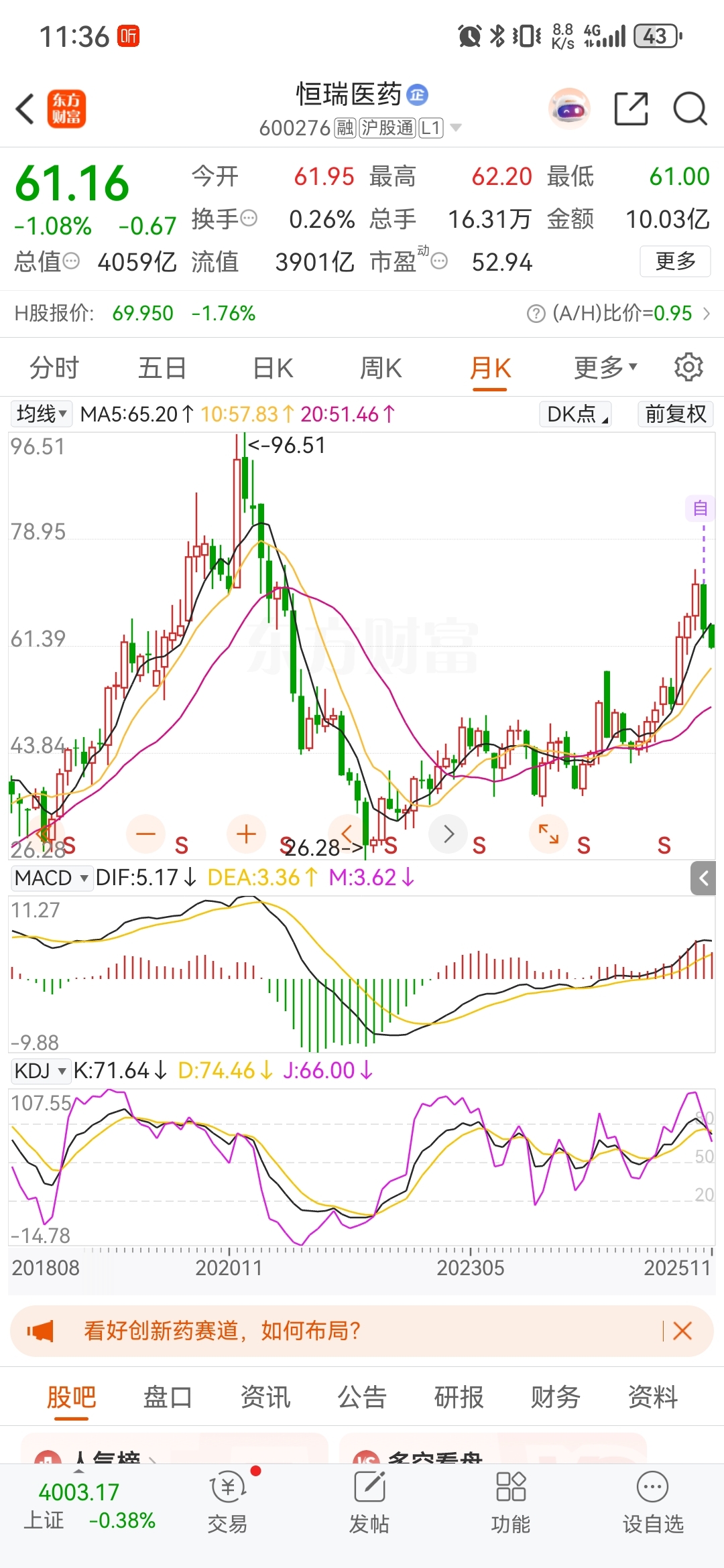Tap the 上证 index 4003.17 ticker
724x1568 pixels.
point(89,1506)
